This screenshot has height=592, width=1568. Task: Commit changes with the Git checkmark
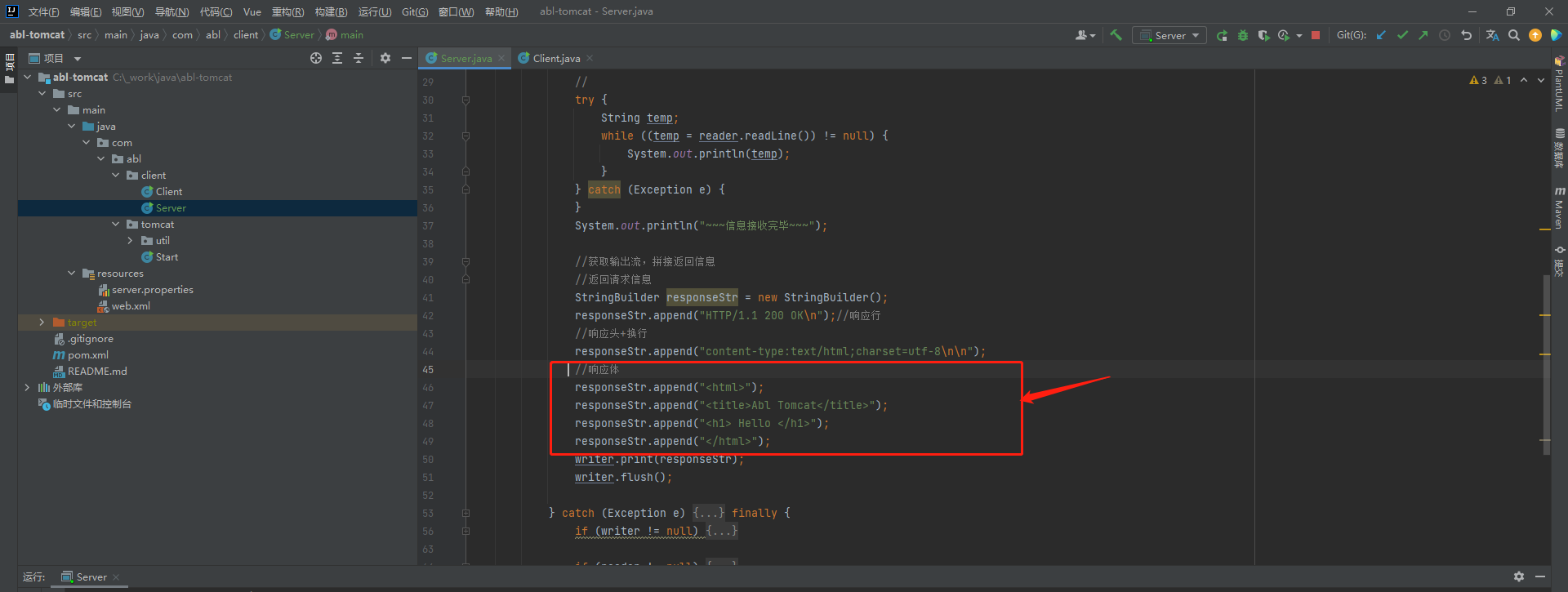(x=1402, y=35)
